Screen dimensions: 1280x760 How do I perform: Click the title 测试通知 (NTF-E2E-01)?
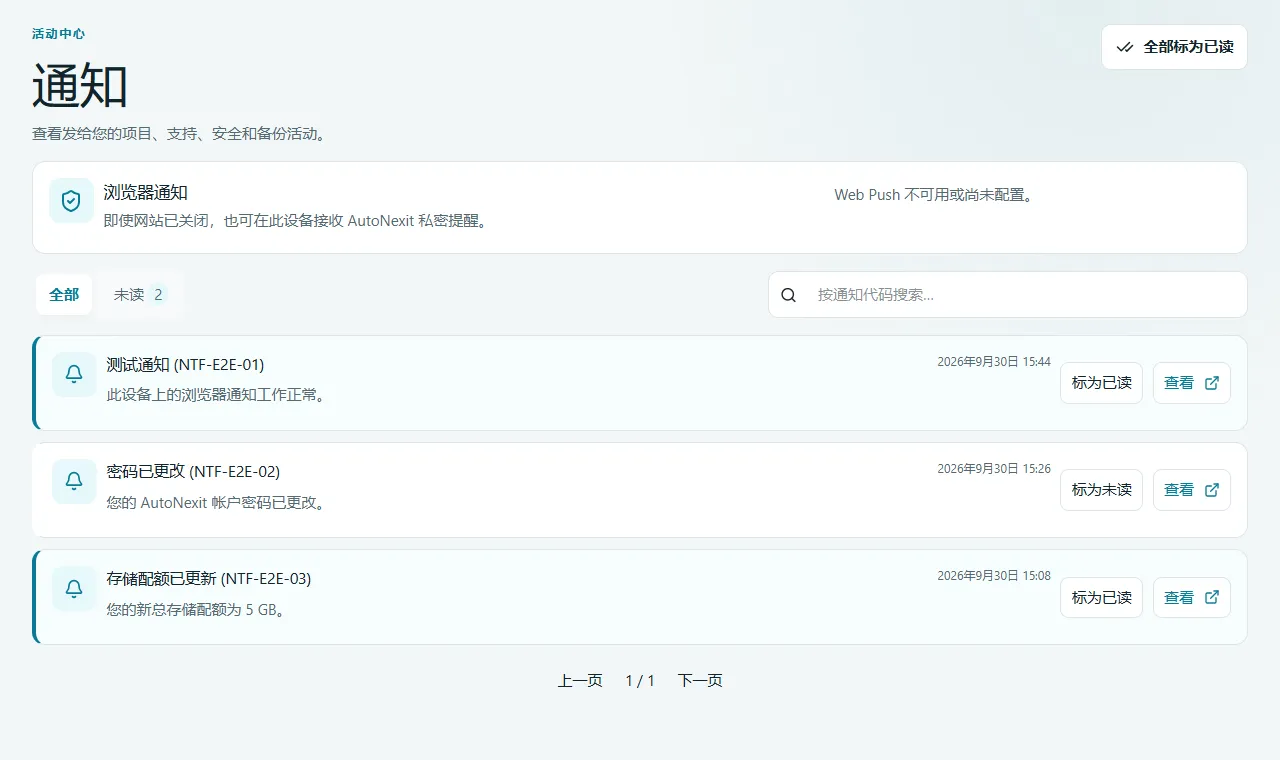pyautogui.click(x=185, y=364)
